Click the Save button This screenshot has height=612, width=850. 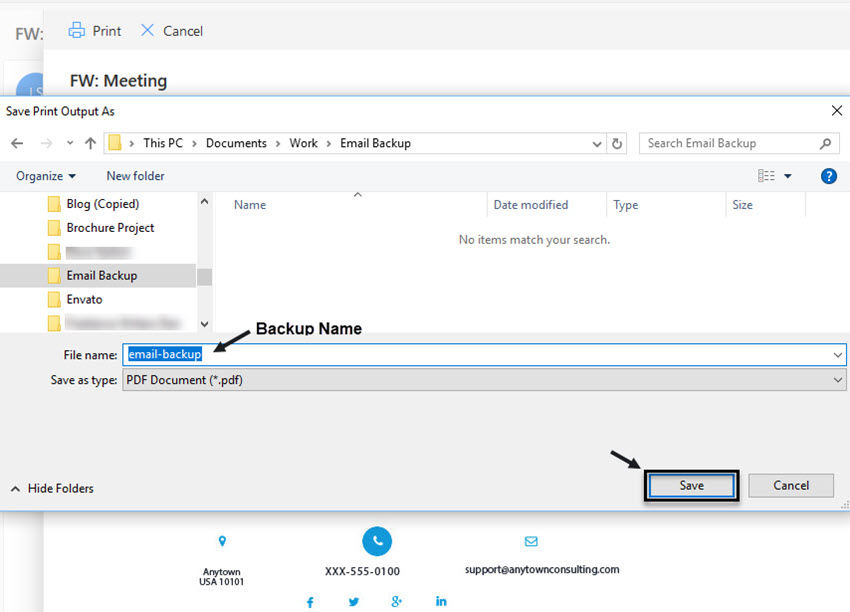click(692, 486)
